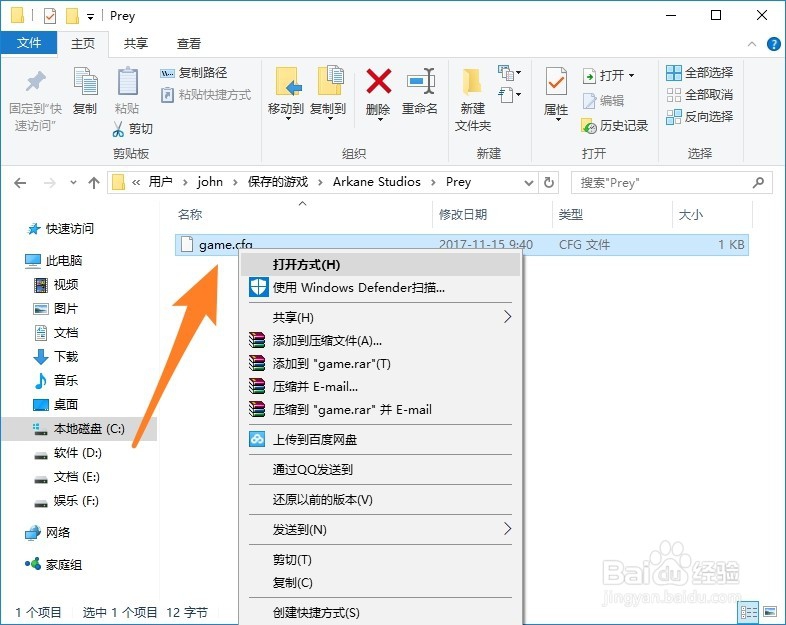The height and width of the screenshot is (625, 786).
Task: Open the 新建项目 dropdown icon
Action: coord(509,73)
